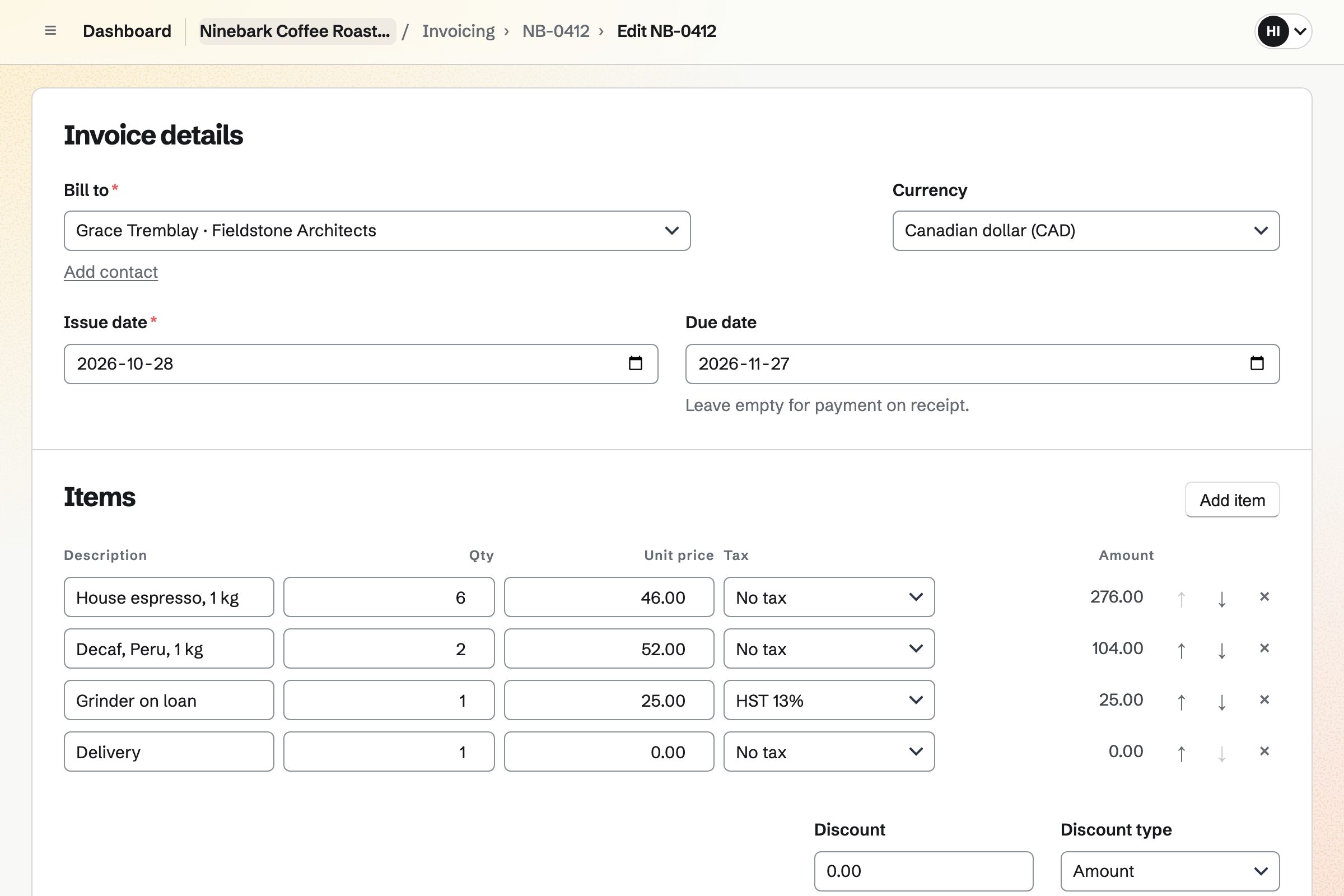The height and width of the screenshot is (896, 1344).
Task: Remove the Decaf, Peru line item
Action: [x=1264, y=648]
